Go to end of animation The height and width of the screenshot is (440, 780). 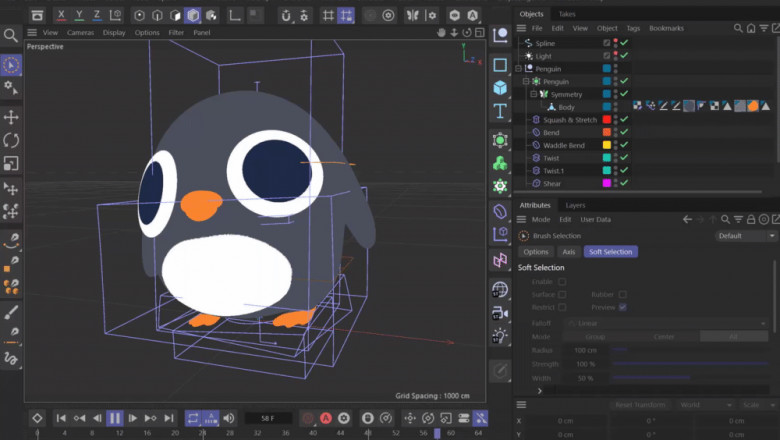pyautogui.click(x=169, y=418)
